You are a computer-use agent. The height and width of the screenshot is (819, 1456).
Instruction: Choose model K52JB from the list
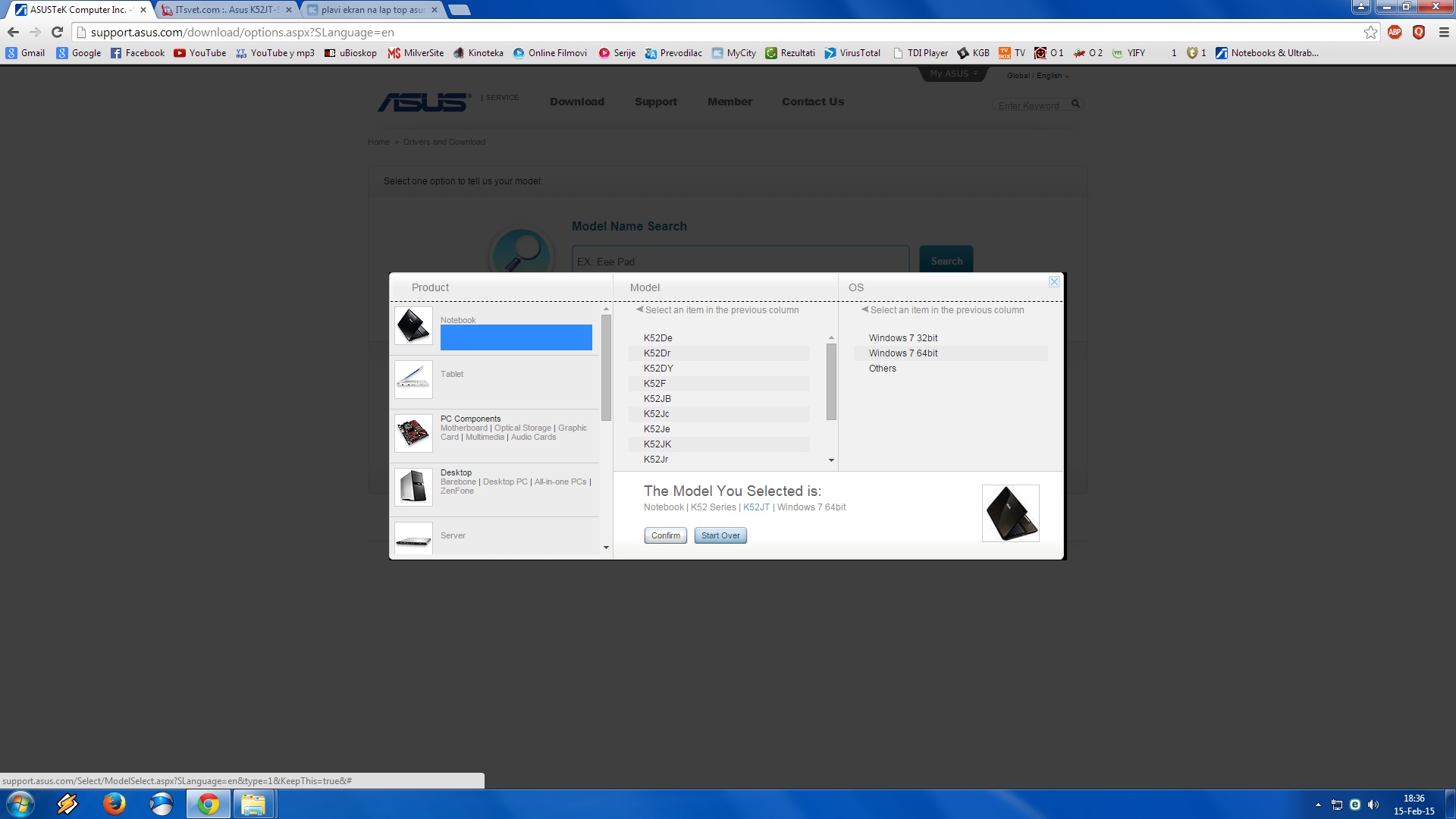[x=657, y=399]
